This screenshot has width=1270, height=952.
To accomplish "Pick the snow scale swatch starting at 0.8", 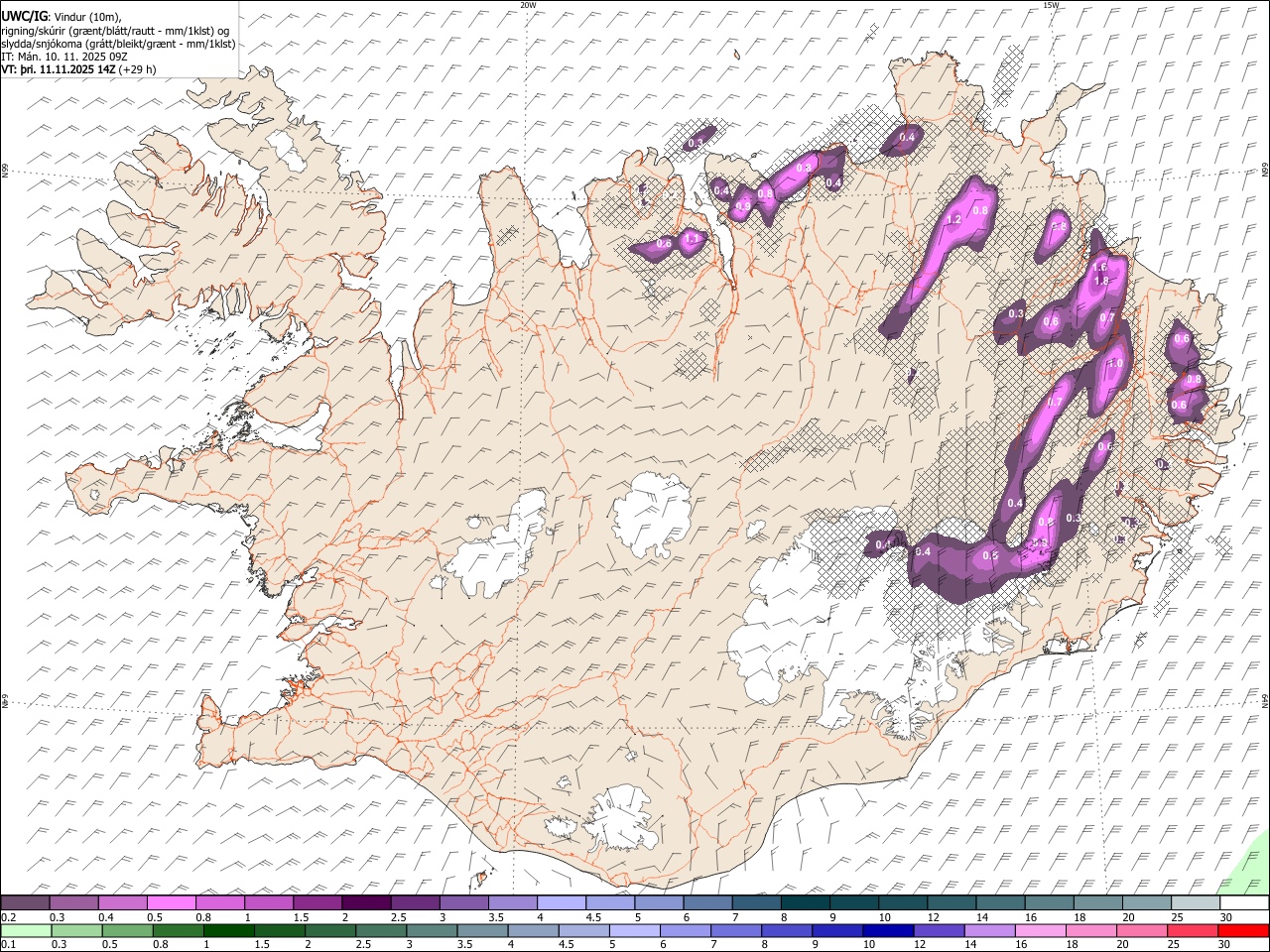I will 220,902.
